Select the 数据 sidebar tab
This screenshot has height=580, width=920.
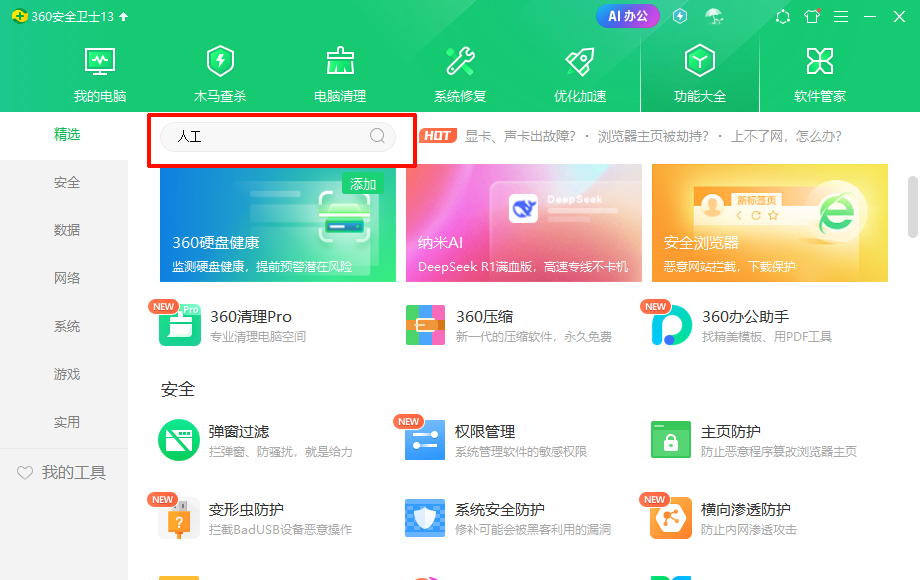click(66, 230)
